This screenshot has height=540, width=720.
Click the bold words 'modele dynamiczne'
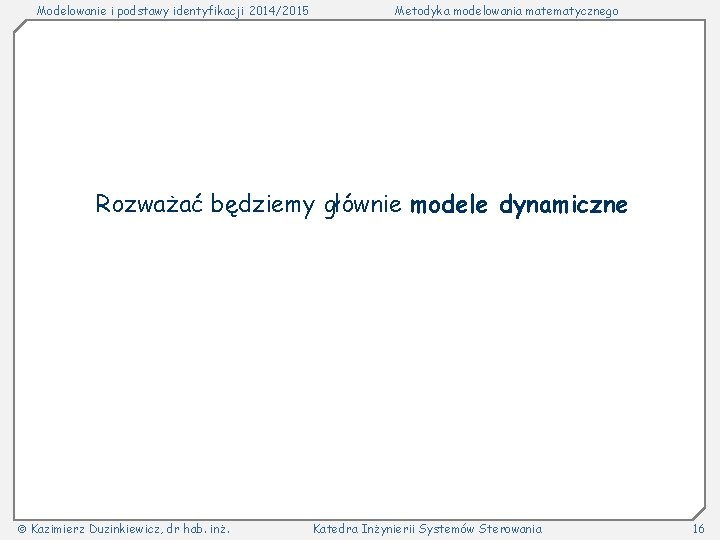pos(518,204)
